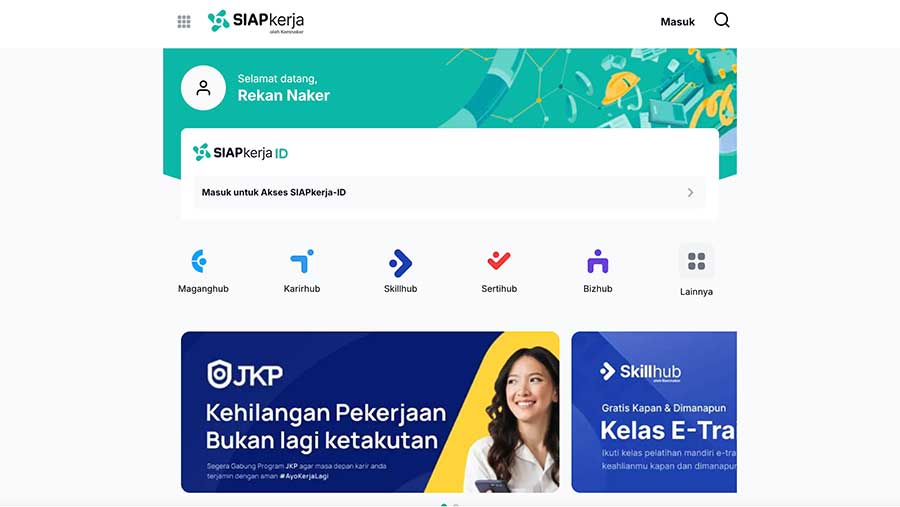Open the Maganghub icon

[x=200, y=261]
